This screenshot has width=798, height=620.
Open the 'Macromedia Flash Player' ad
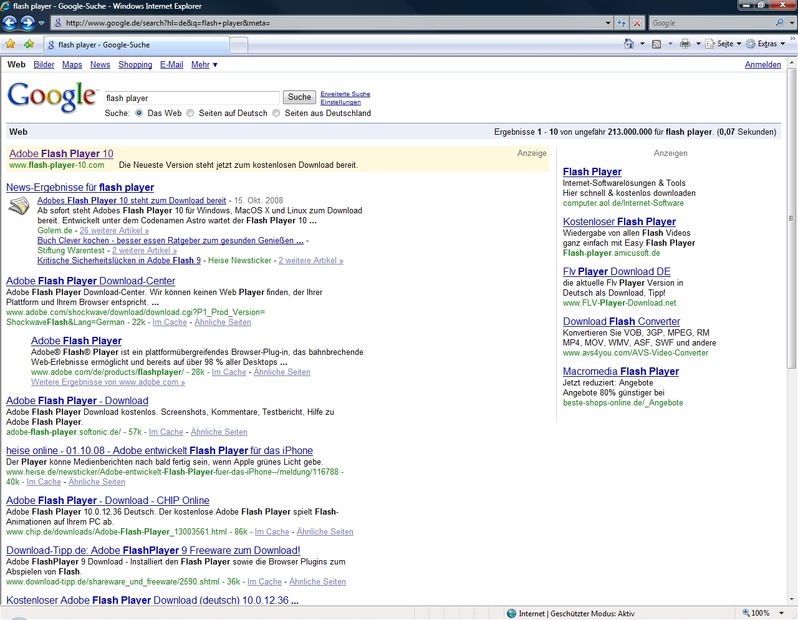tap(621, 371)
